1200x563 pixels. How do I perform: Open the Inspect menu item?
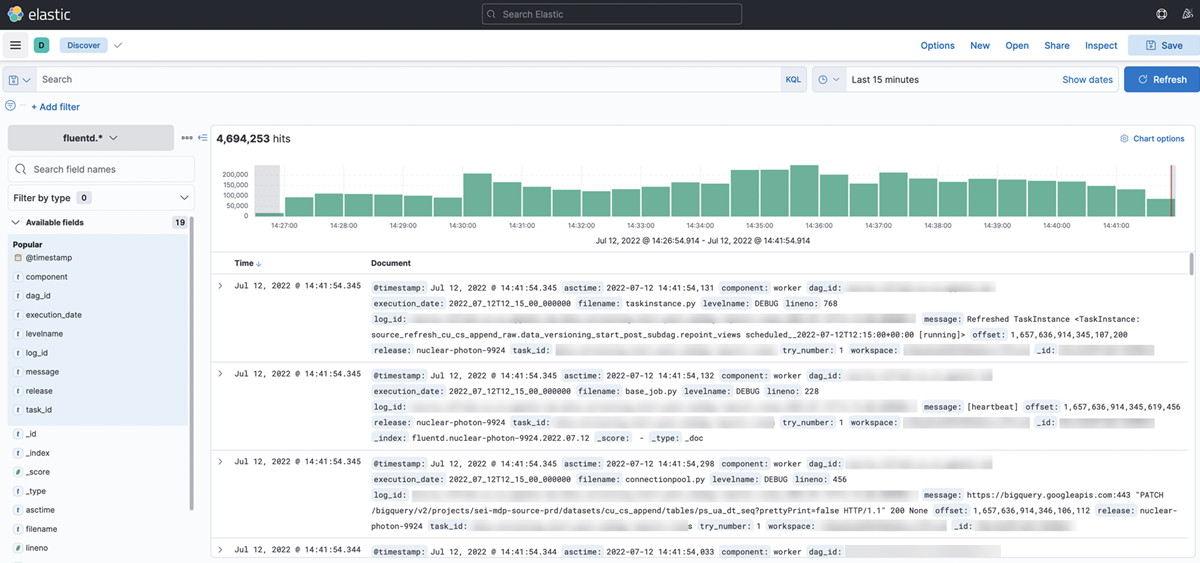1101,45
